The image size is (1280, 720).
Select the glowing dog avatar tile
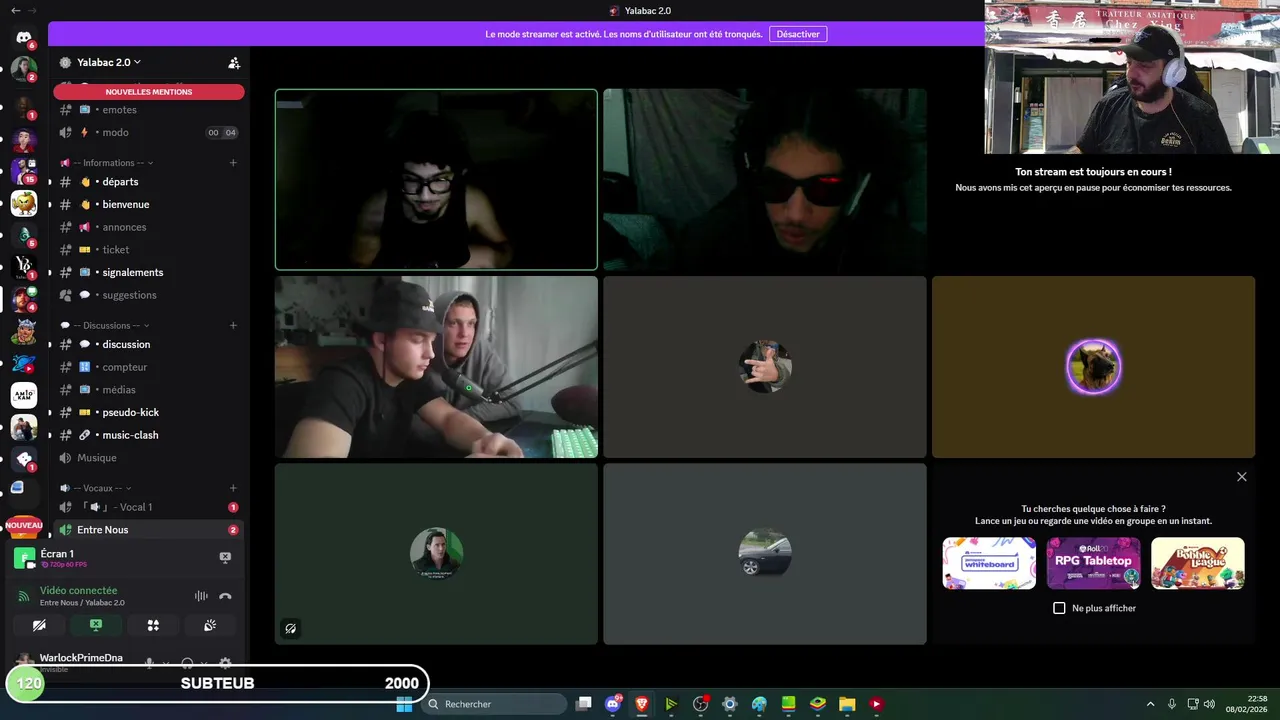(x=1093, y=367)
